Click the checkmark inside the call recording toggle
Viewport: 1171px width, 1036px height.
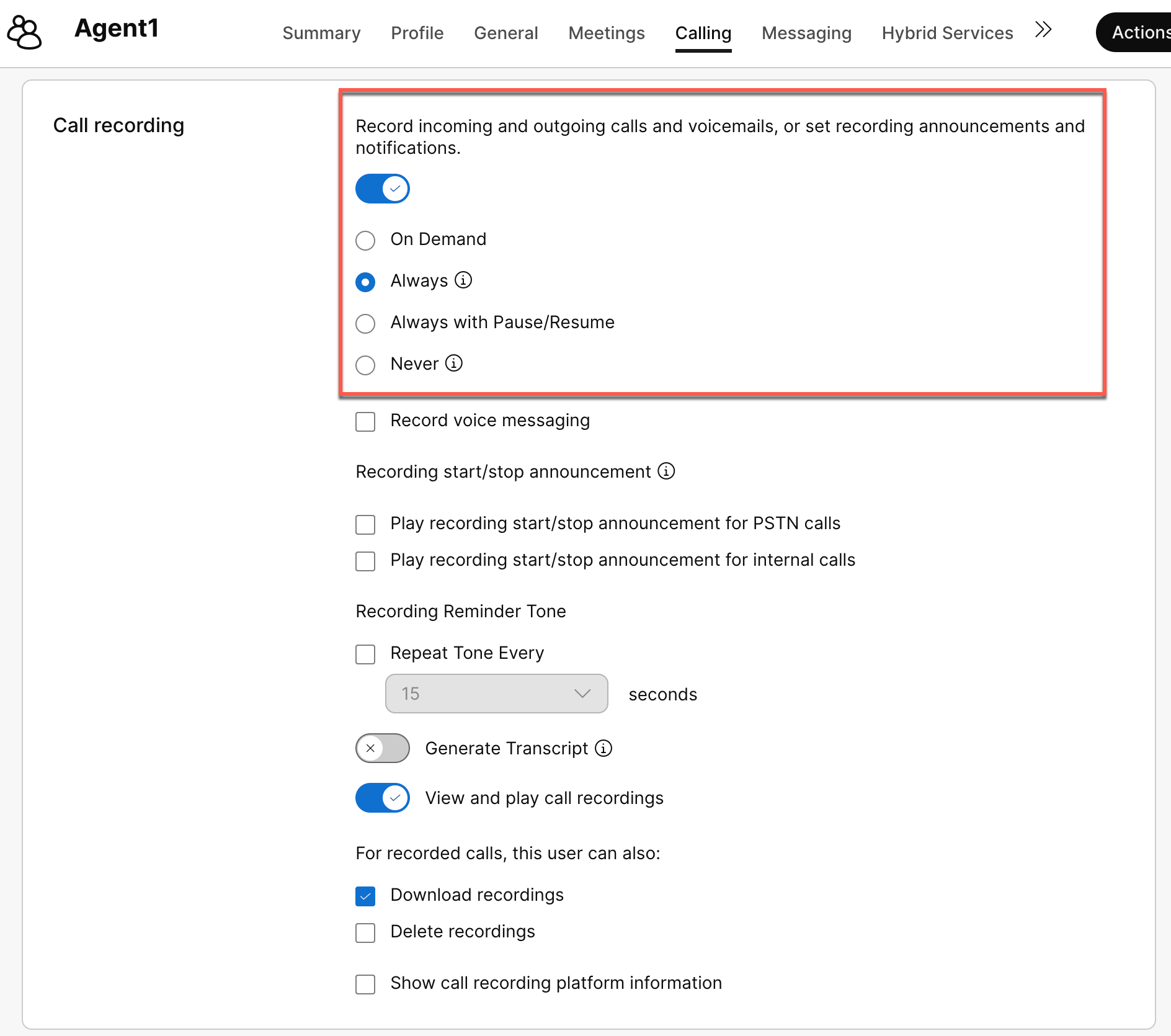pos(395,189)
